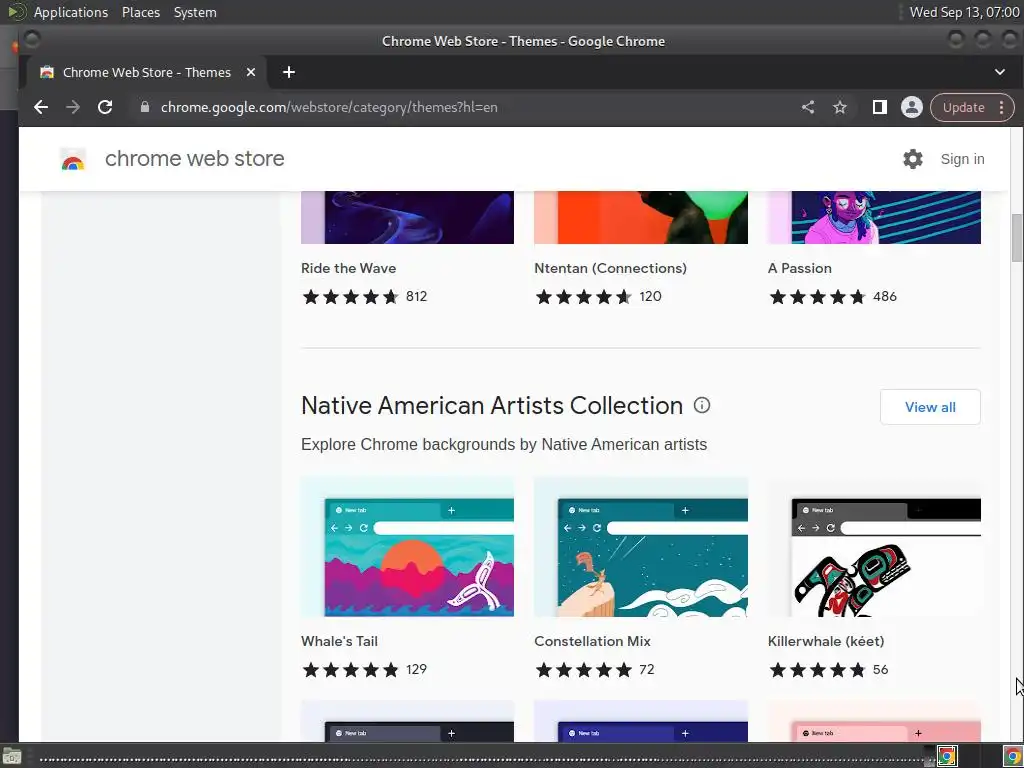Click the Killerwhale theme thumbnail

874,547
